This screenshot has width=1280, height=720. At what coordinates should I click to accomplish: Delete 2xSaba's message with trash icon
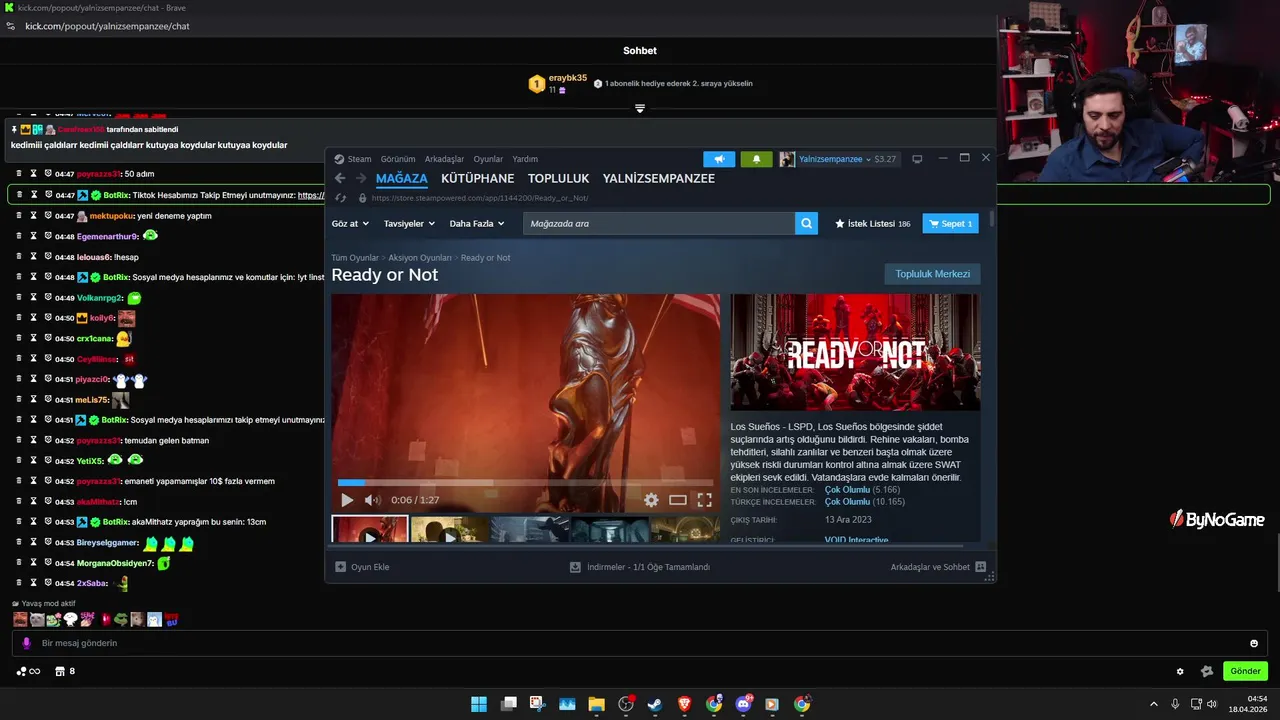18,583
